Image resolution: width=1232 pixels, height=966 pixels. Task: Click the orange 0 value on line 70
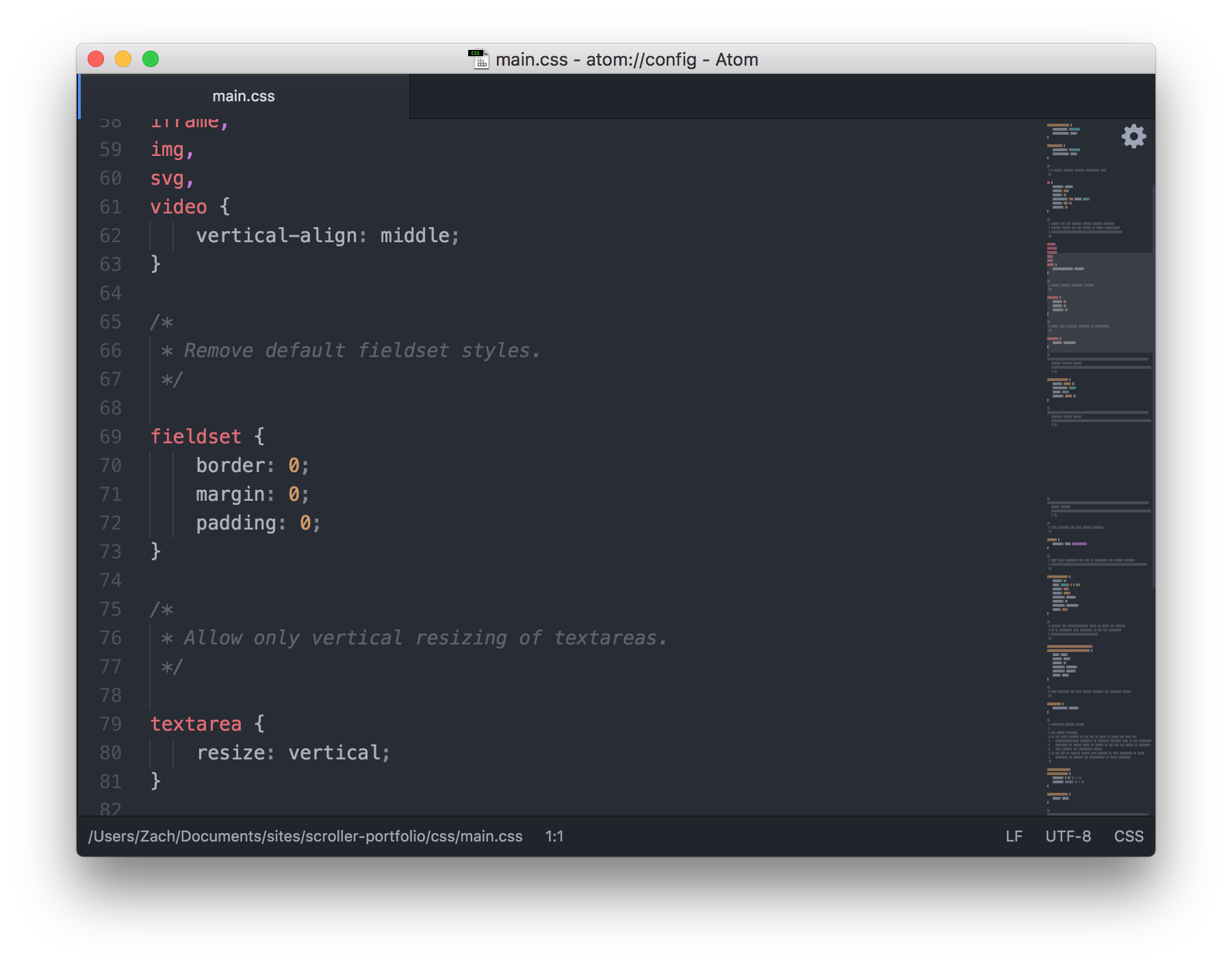pyautogui.click(x=294, y=465)
